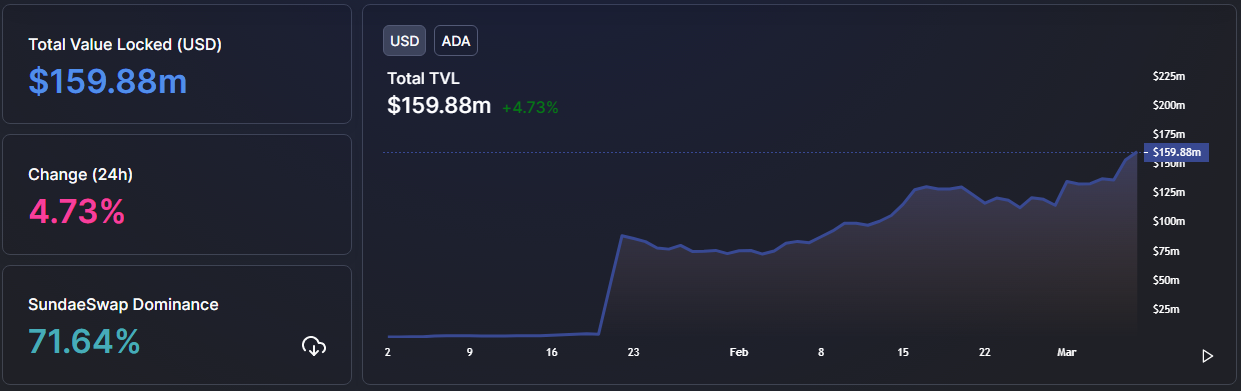This screenshot has width=1241, height=391.
Task: Click the $200m y-axis label
Action: tap(1168, 105)
